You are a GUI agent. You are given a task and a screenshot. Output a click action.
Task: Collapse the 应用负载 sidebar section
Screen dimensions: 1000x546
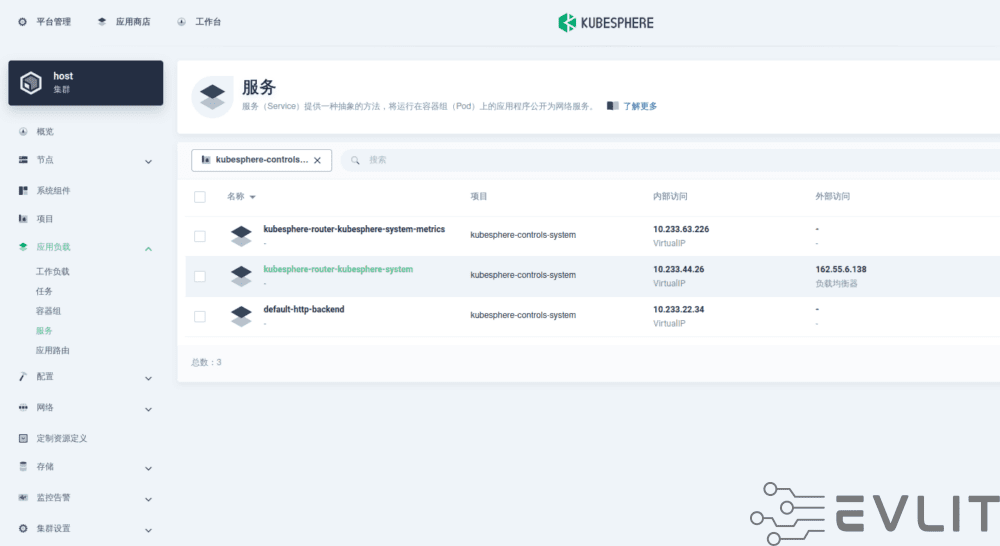click(x=148, y=248)
